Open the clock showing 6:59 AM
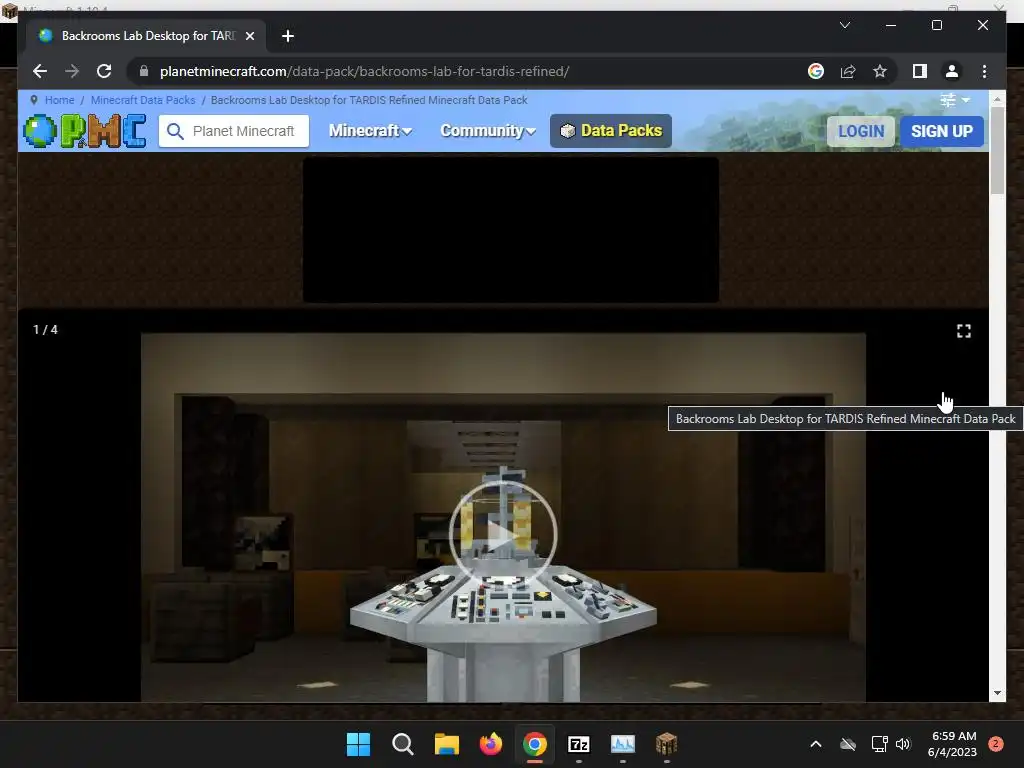 (x=953, y=744)
